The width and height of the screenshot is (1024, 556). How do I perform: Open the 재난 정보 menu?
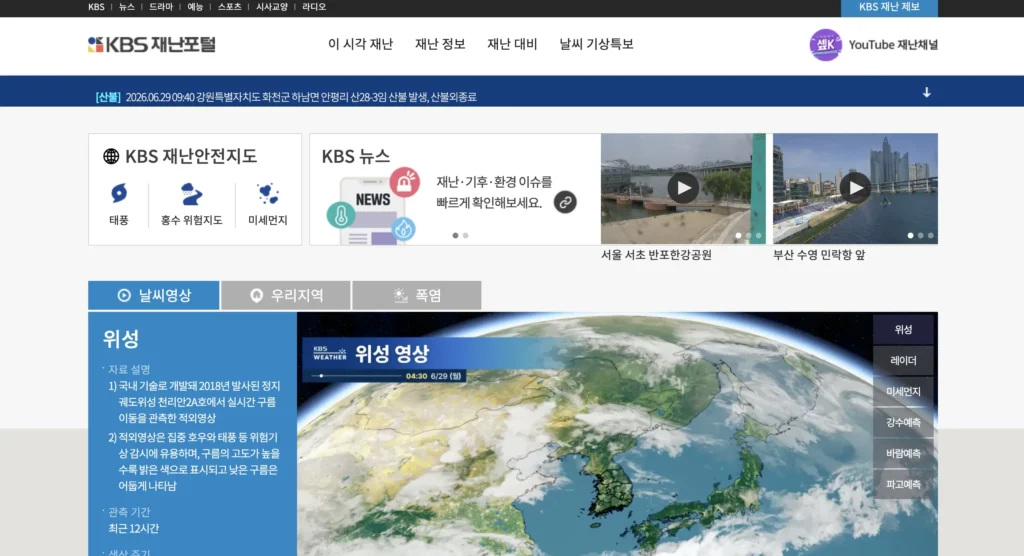pos(440,44)
